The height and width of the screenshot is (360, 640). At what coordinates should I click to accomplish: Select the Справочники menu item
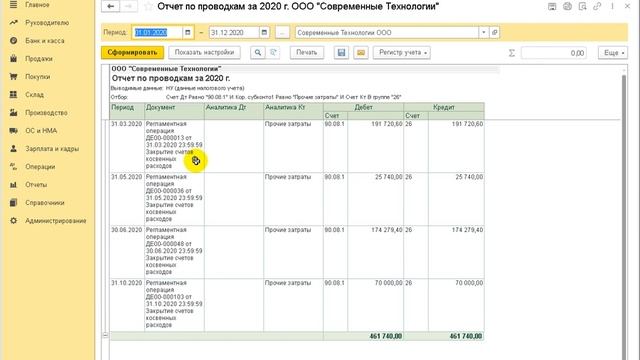point(45,202)
